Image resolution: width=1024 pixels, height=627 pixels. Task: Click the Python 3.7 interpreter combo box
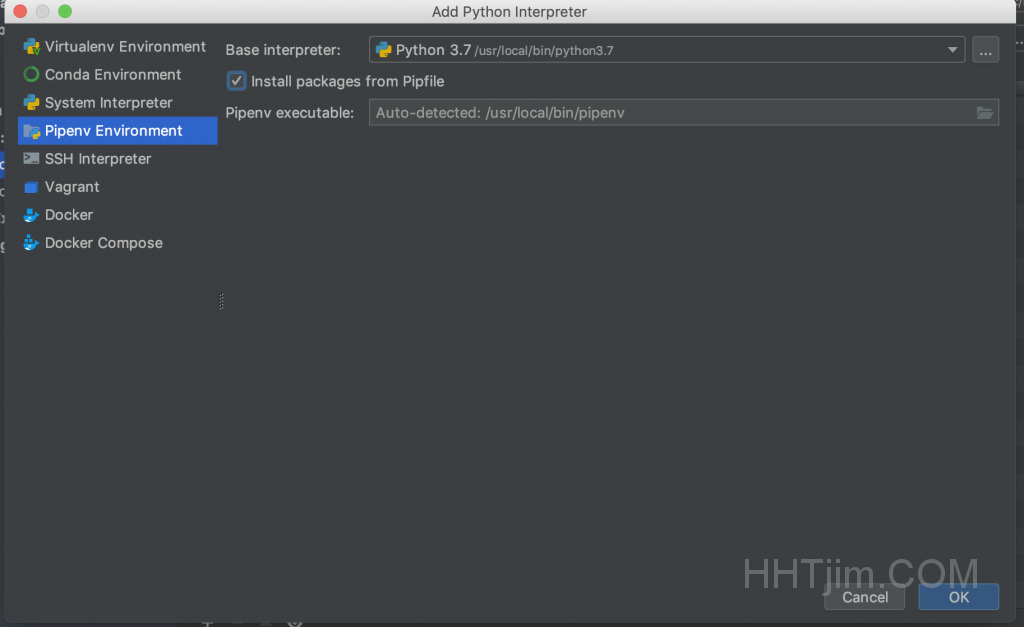667,50
